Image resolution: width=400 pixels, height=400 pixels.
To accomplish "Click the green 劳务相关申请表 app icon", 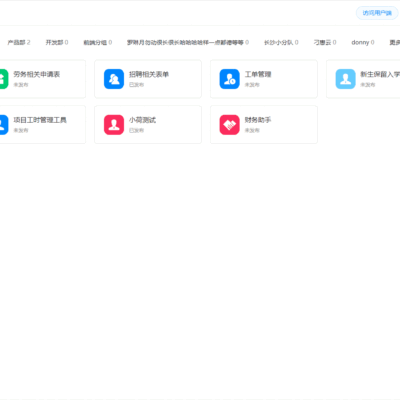I will 3,79.
